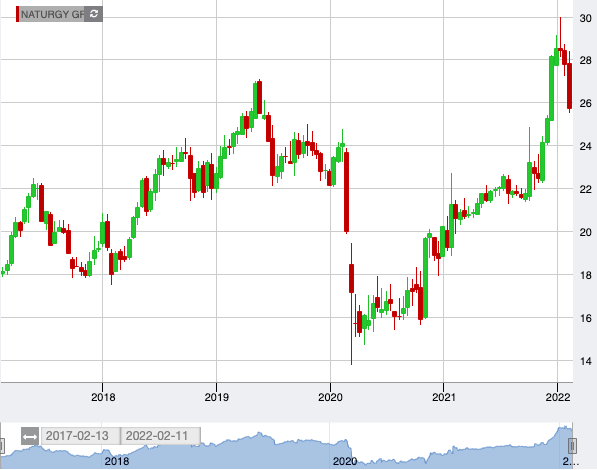Click the 2020 x-axis label on main chart

click(x=330, y=397)
